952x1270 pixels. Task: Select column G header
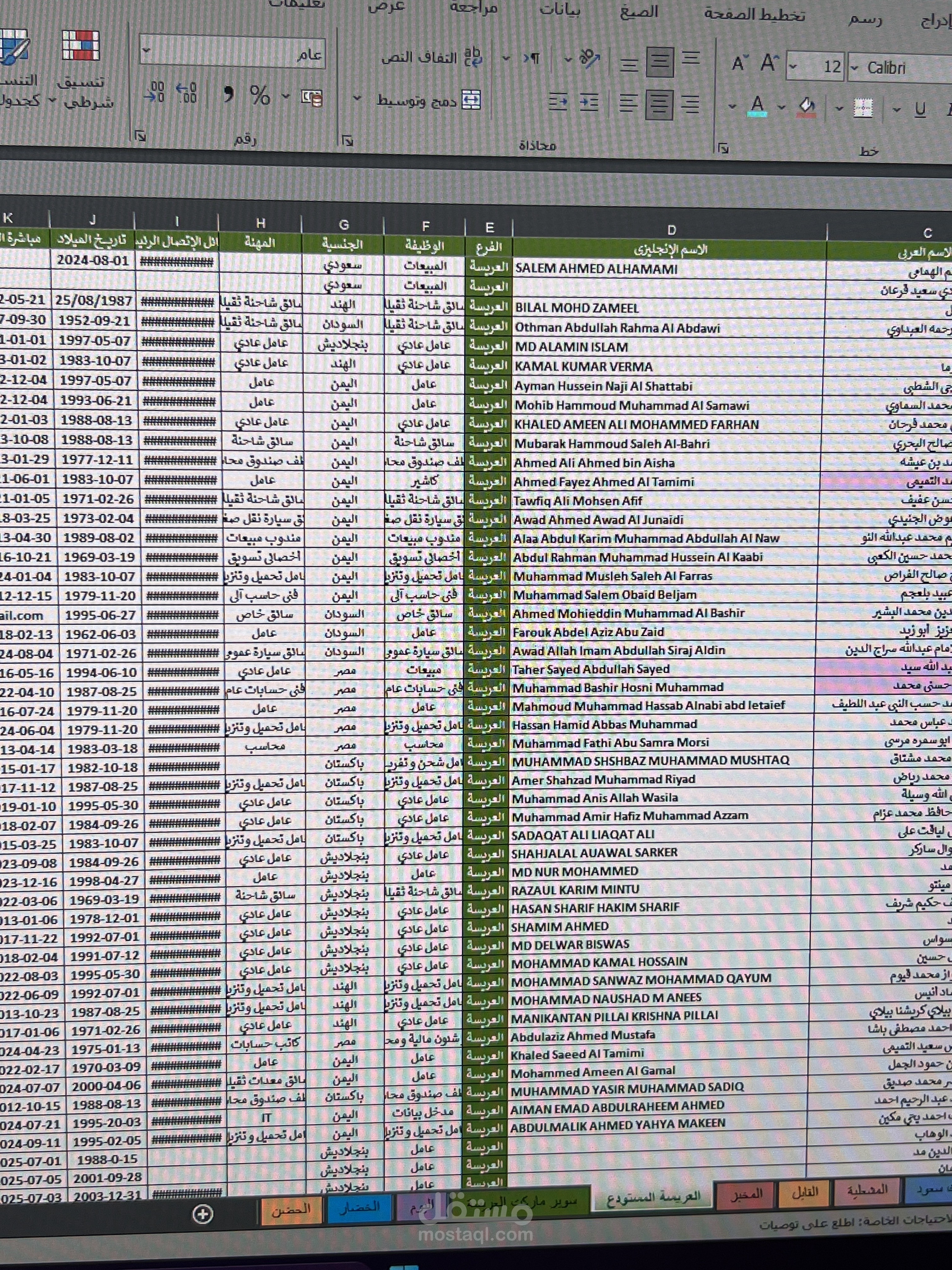(343, 225)
